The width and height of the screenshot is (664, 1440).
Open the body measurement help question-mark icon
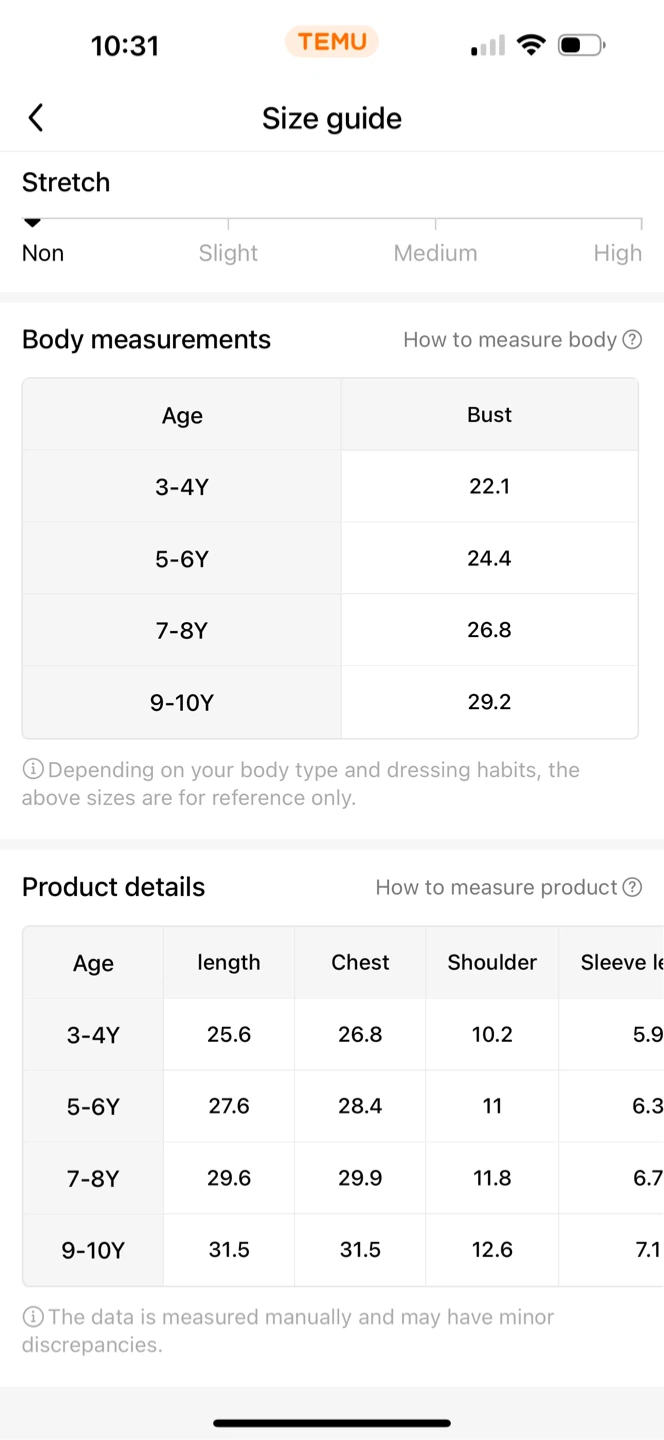coord(632,340)
